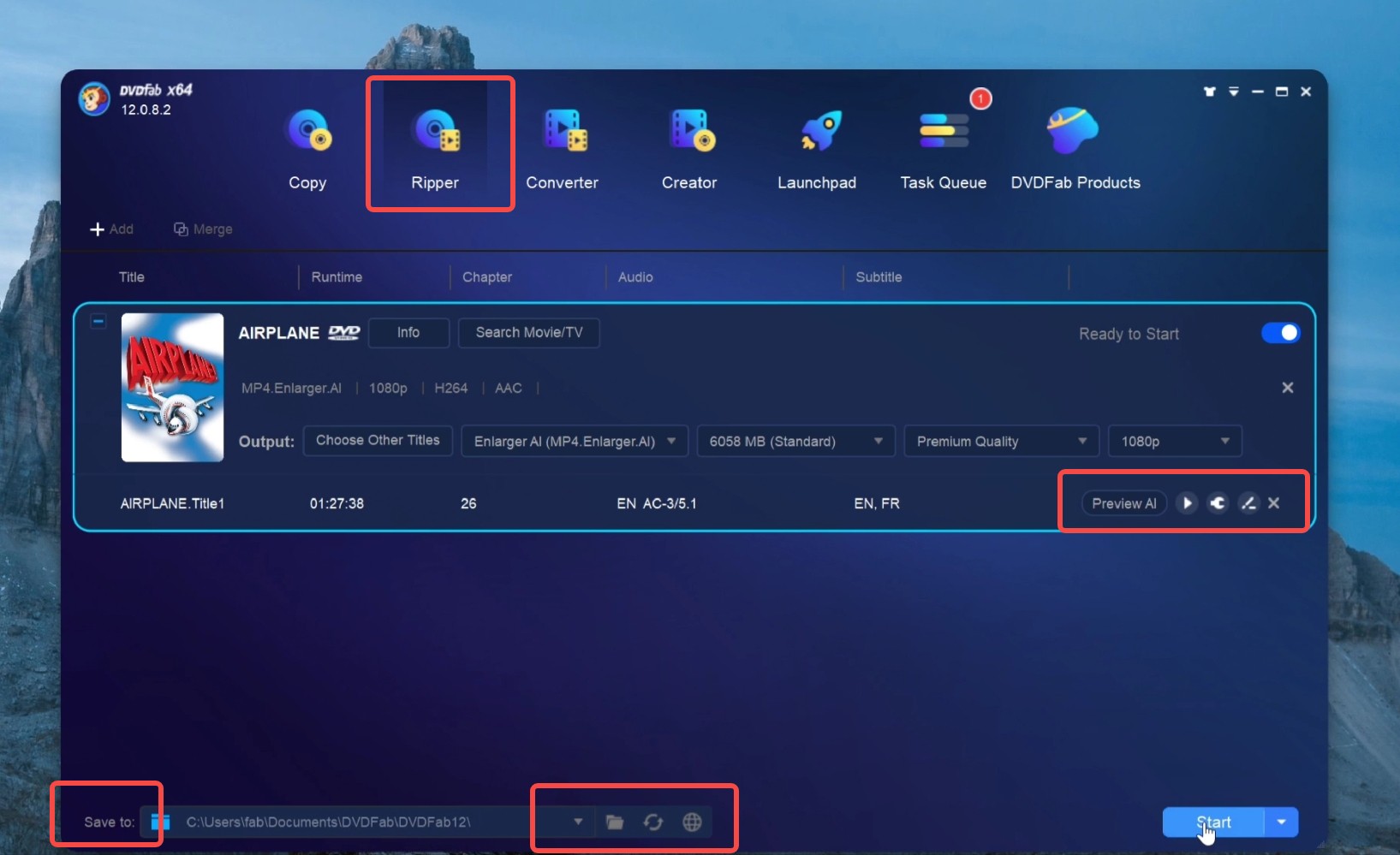Screen dimensions: 1400x855
Task: Open the title bar menu arrow icon
Action: (x=1234, y=92)
